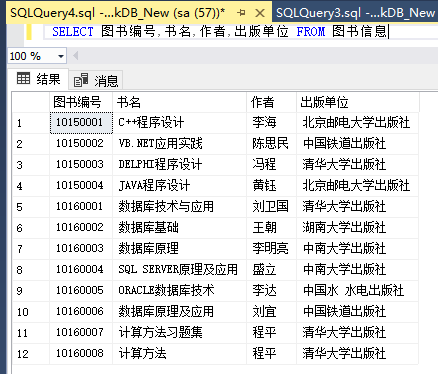
Task: Select cell 10150004
Action: (x=81, y=186)
